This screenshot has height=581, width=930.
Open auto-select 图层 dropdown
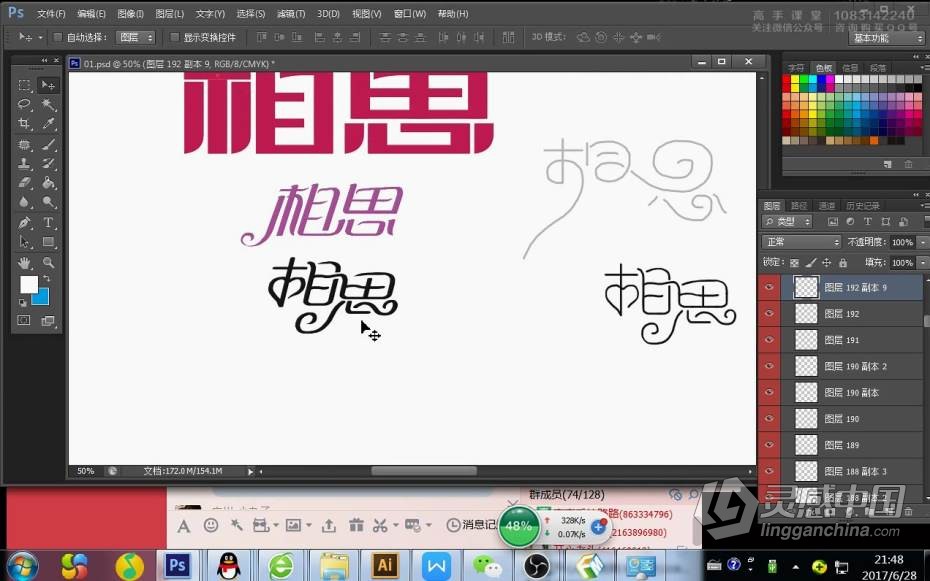(x=135, y=37)
